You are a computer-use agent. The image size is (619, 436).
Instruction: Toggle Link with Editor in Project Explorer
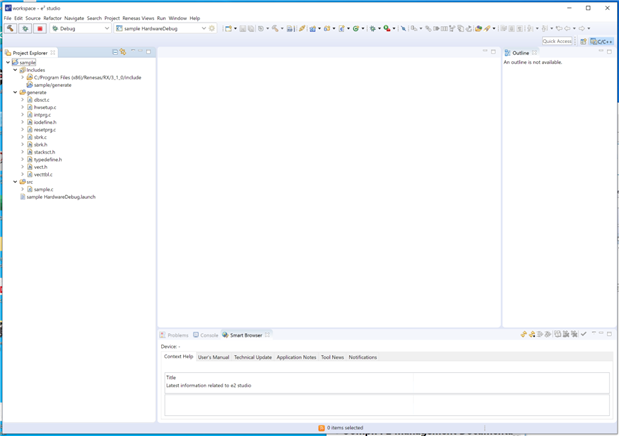[123, 52]
